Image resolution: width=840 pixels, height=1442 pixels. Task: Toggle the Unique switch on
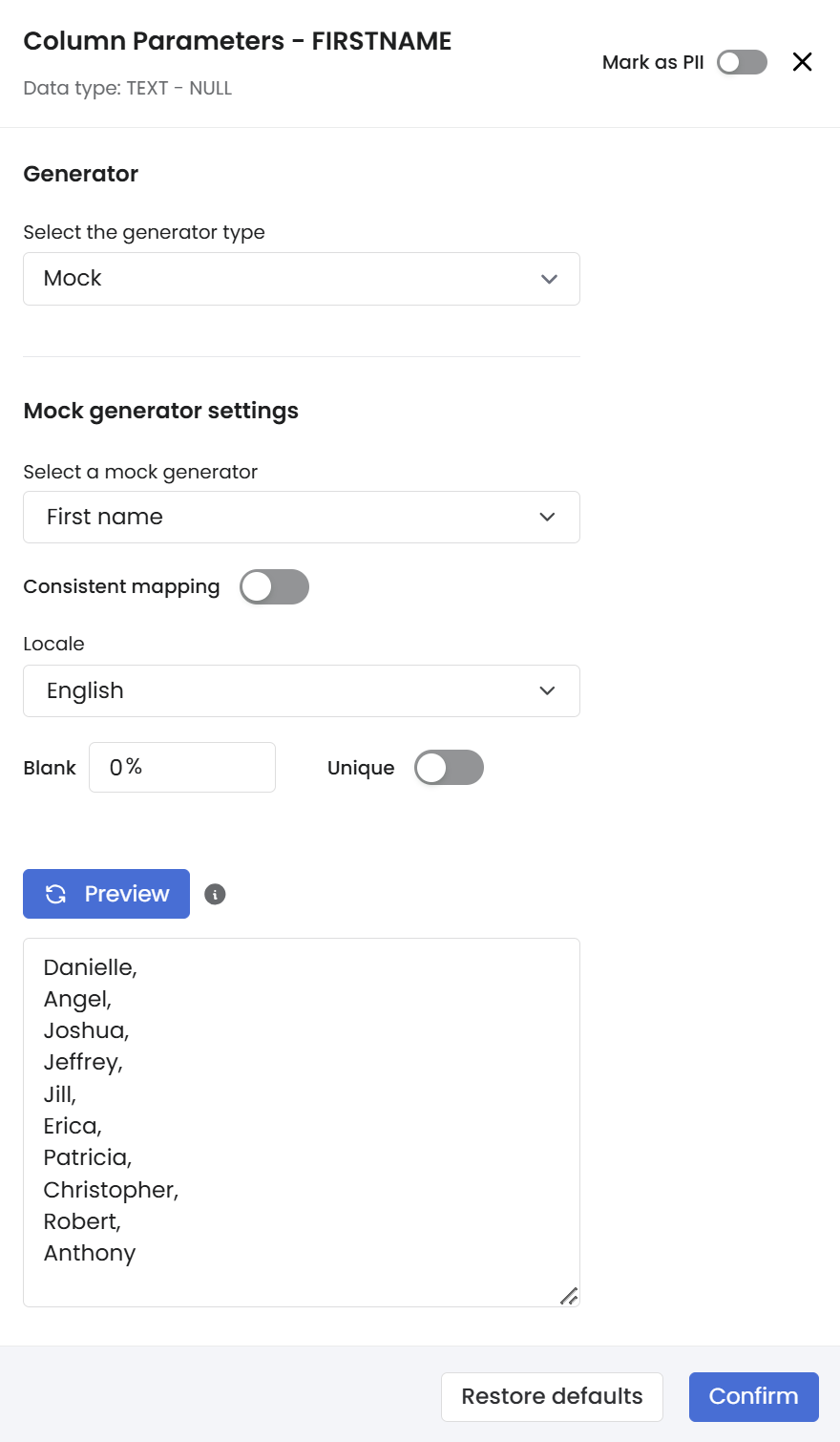449,768
